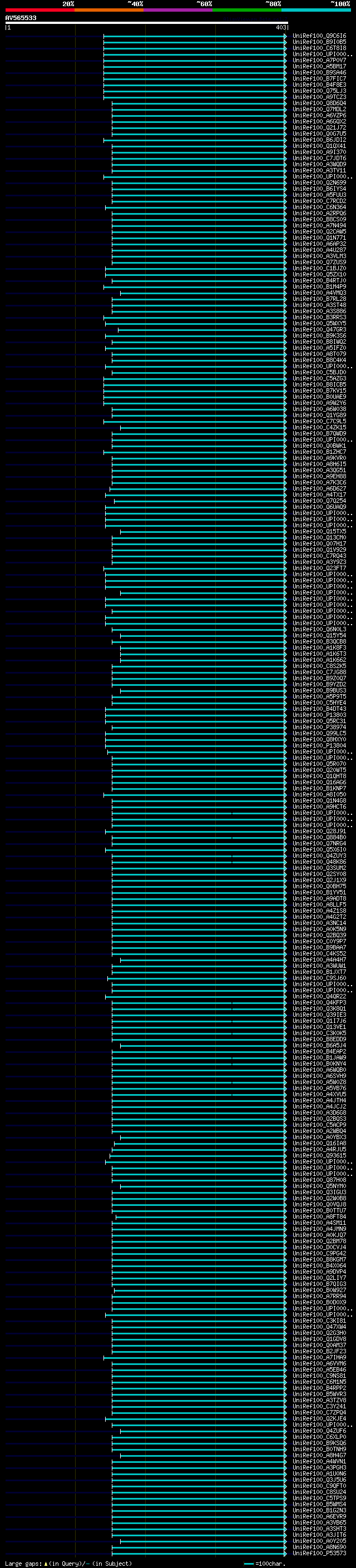The image size is (356, 1568).
Task: Select hit label UniRef100_Q8D604
Action: point(319,103)
